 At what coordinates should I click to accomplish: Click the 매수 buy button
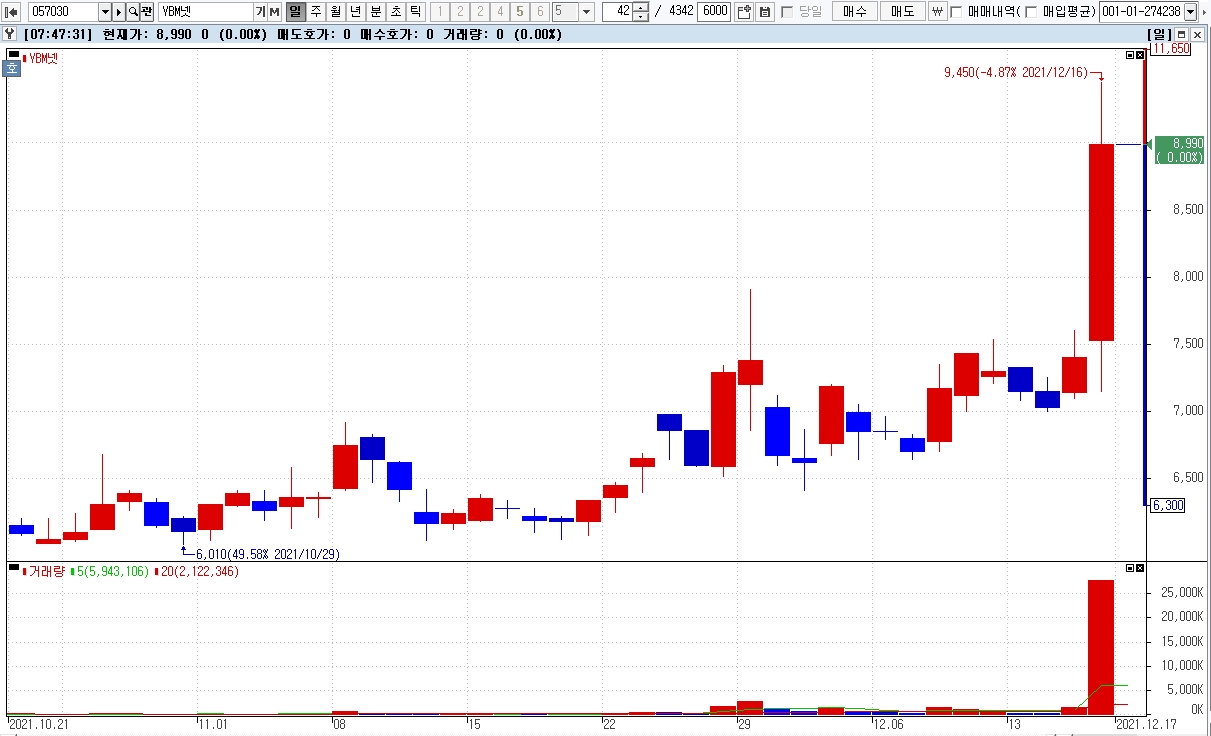click(855, 12)
